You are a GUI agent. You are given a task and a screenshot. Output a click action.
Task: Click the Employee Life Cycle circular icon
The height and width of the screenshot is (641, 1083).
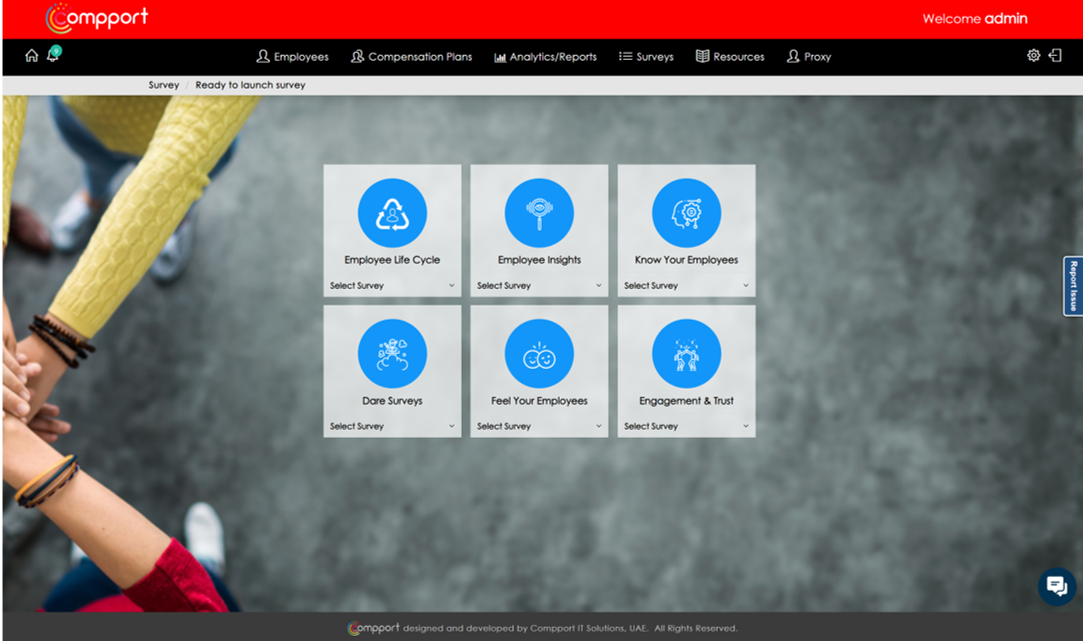392,213
